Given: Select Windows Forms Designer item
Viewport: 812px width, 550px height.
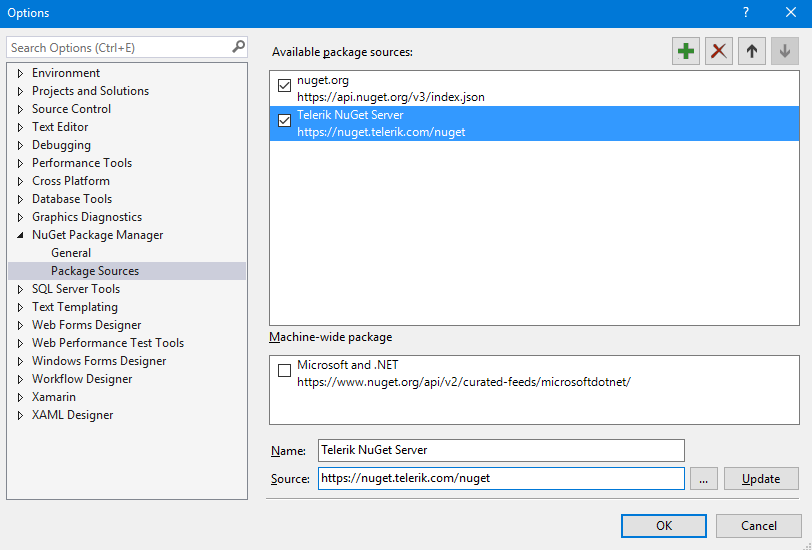Looking at the screenshot, I should point(99,361).
